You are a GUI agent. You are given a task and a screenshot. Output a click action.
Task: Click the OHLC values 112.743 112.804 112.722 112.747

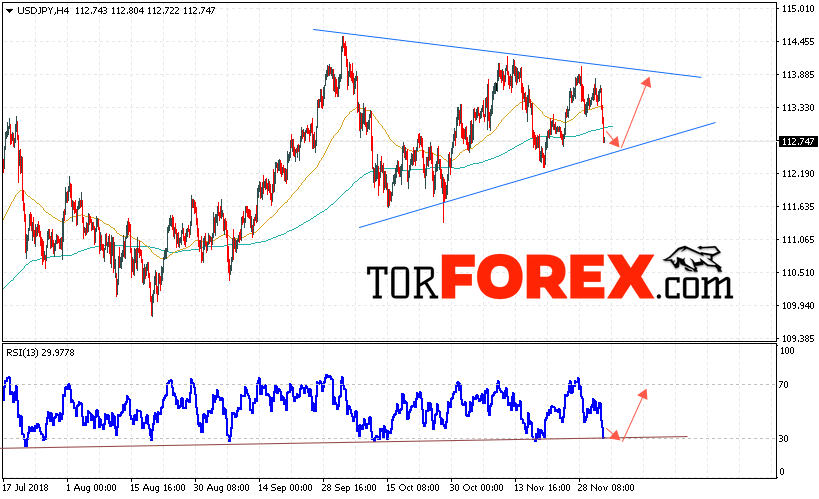pos(145,10)
